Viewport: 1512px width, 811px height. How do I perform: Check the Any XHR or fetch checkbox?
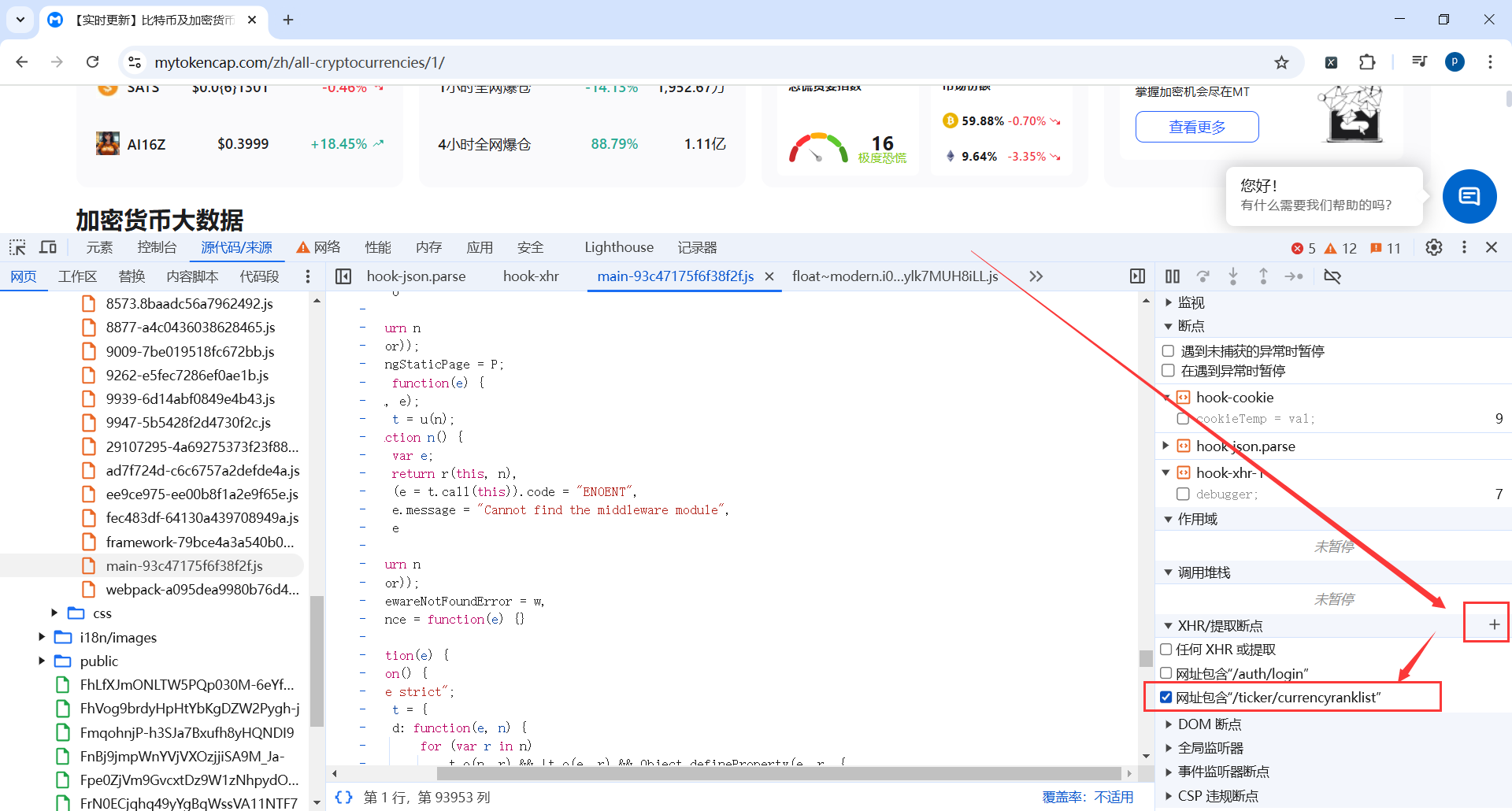click(1166, 650)
